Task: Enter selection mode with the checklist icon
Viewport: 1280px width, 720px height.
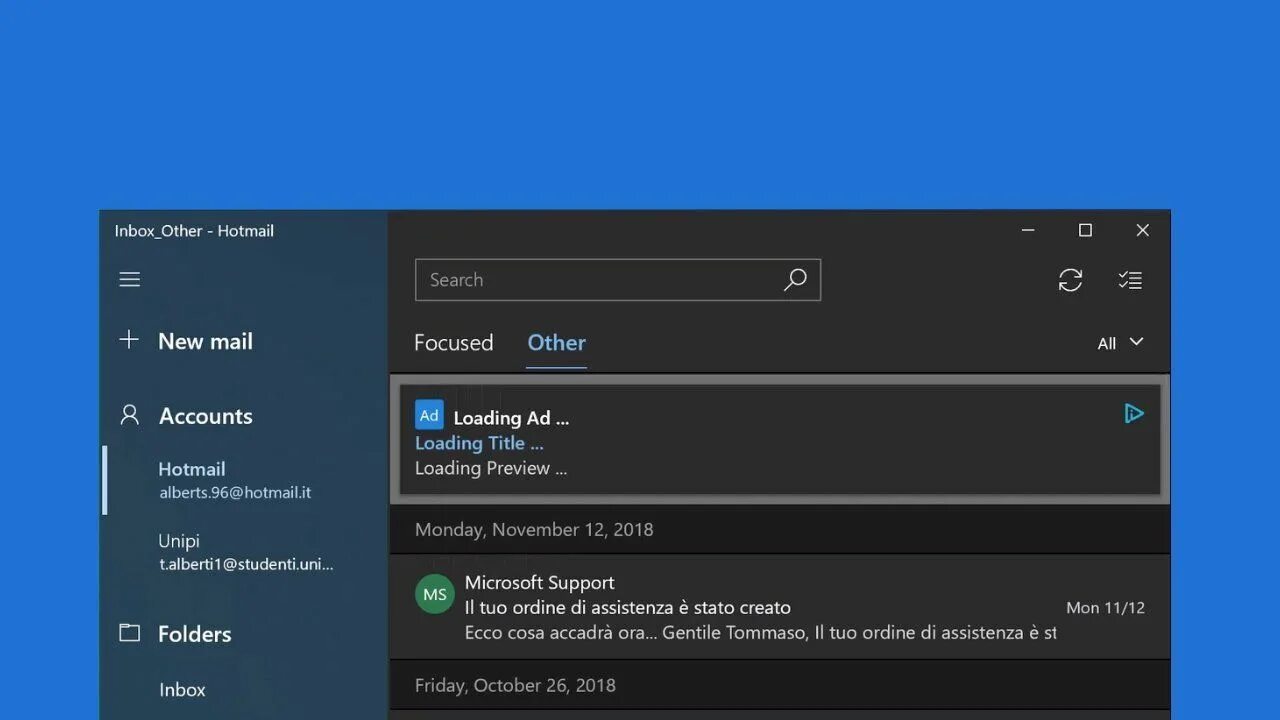Action: [x=1130, y=280]
